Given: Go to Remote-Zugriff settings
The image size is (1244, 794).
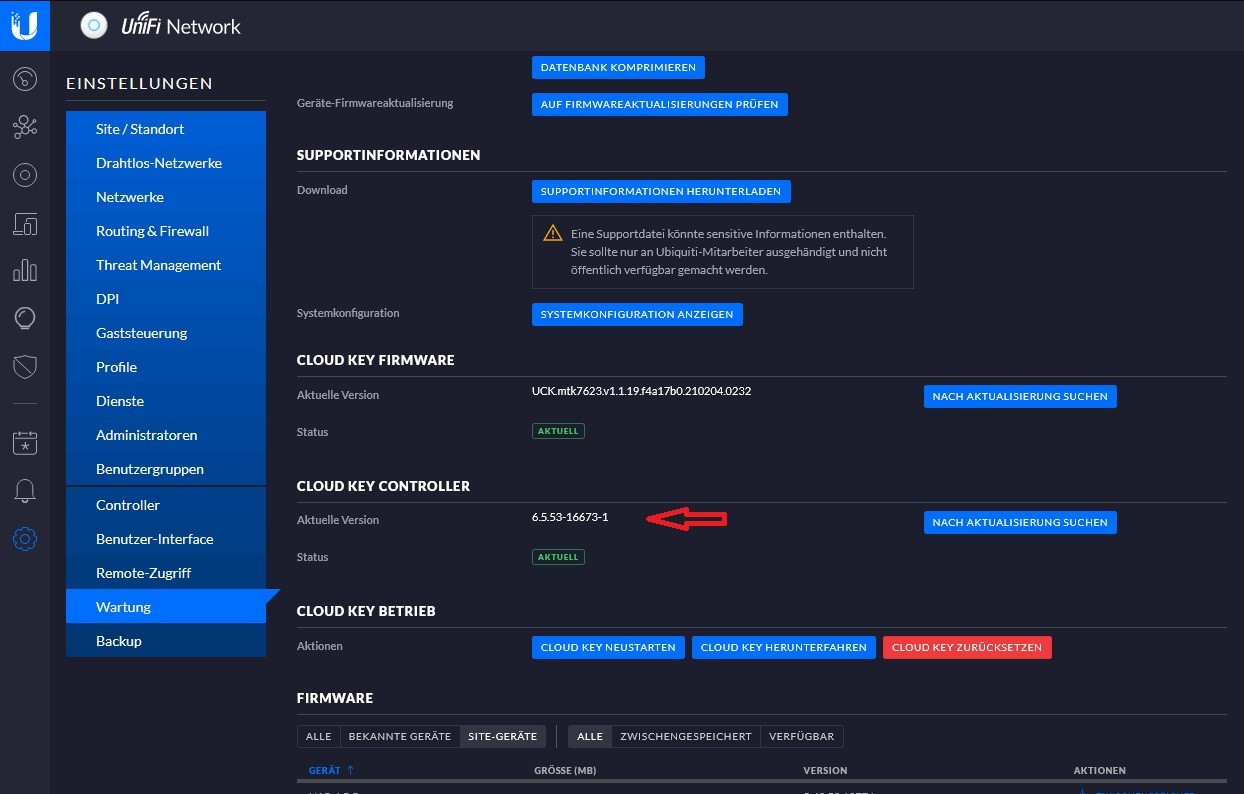Looking at the screenshot, I should point(166,573).
